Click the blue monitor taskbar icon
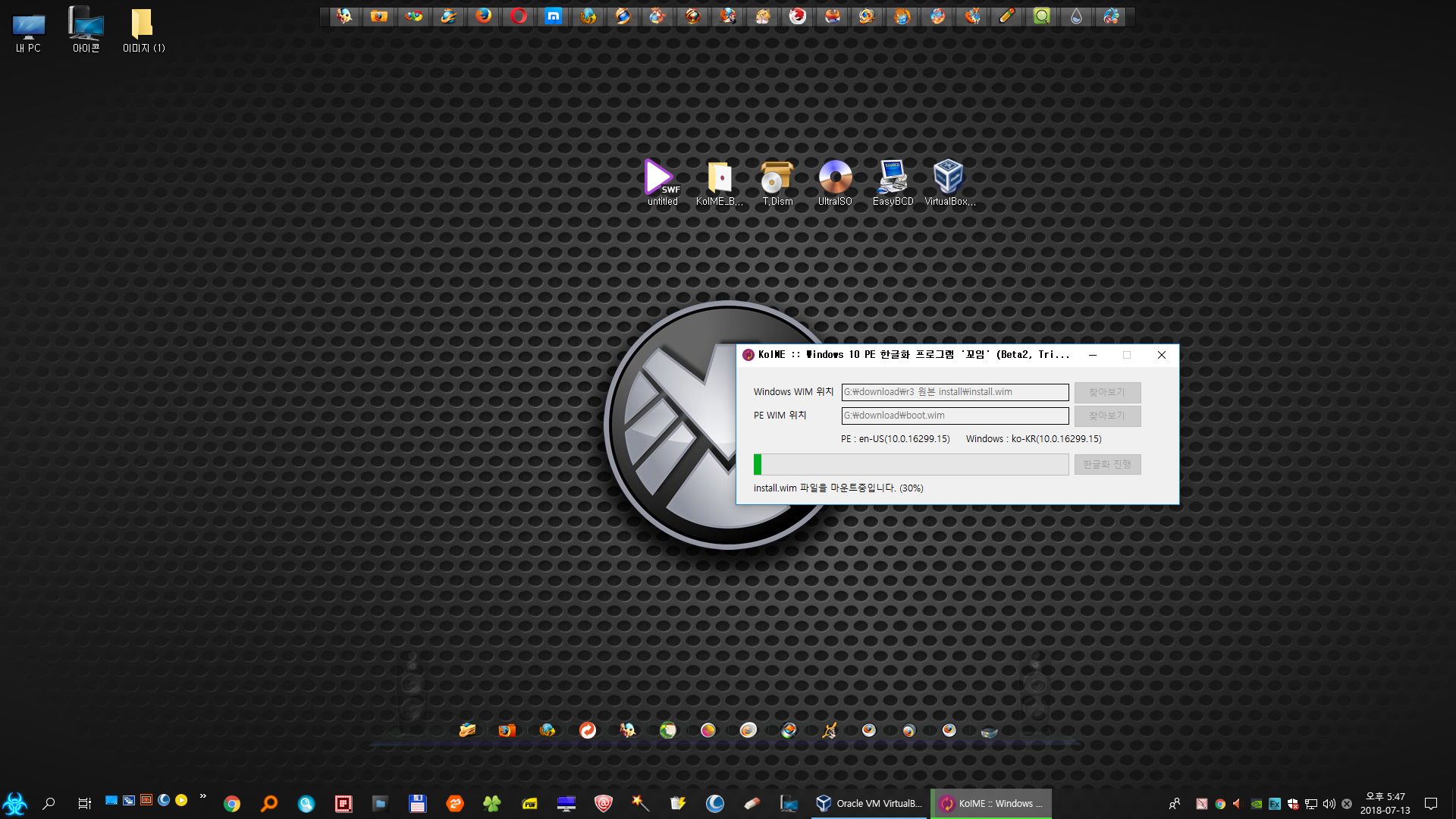Image resolution: width=1456 pixels, height=819 pixels. (x=566, y=804)
